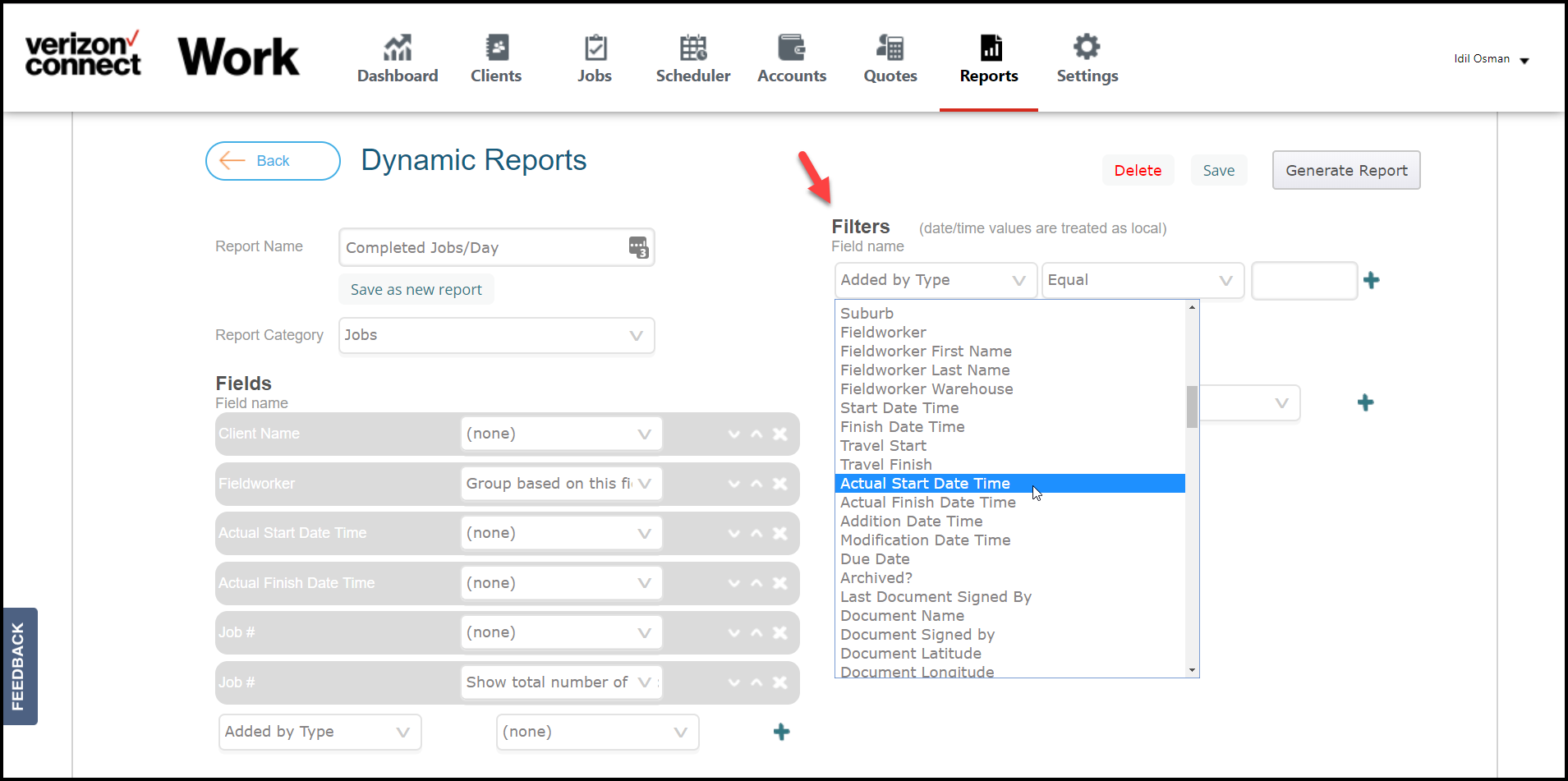1568x781 pixels.
Task: Move Client Name field down
Action: point(733,434)
